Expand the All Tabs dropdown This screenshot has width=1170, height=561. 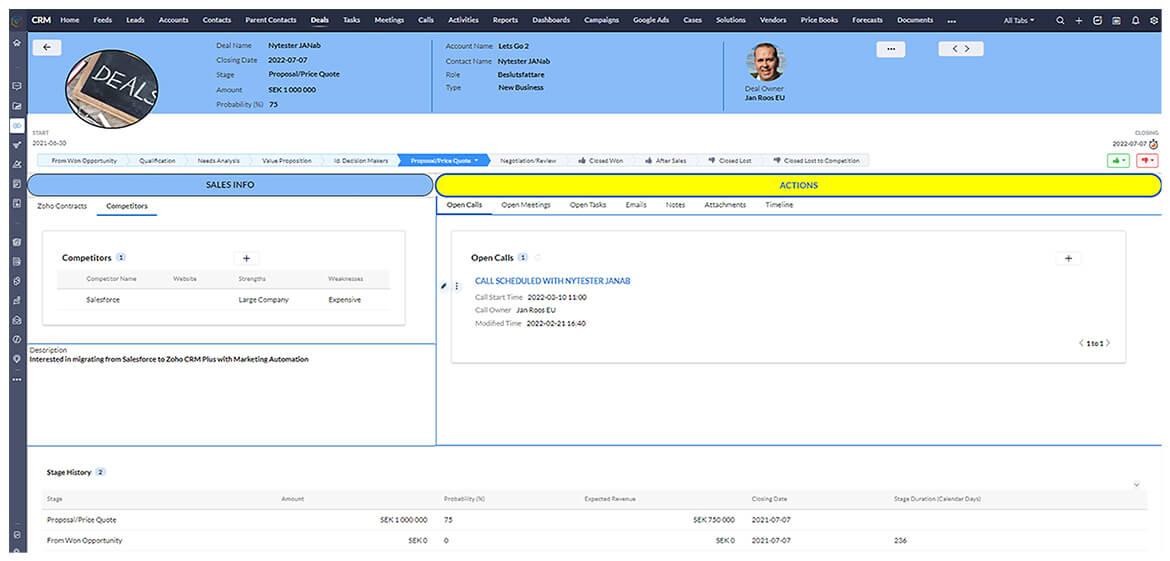tap(1019, 20)
